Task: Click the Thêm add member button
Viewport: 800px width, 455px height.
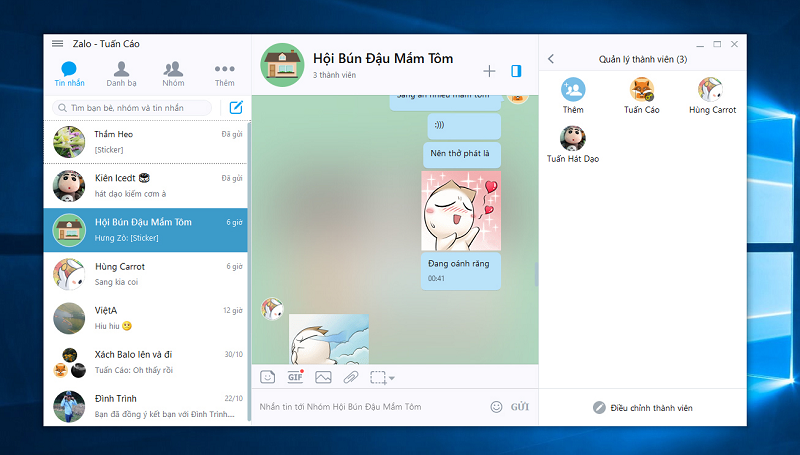Action: coord(573,96)
